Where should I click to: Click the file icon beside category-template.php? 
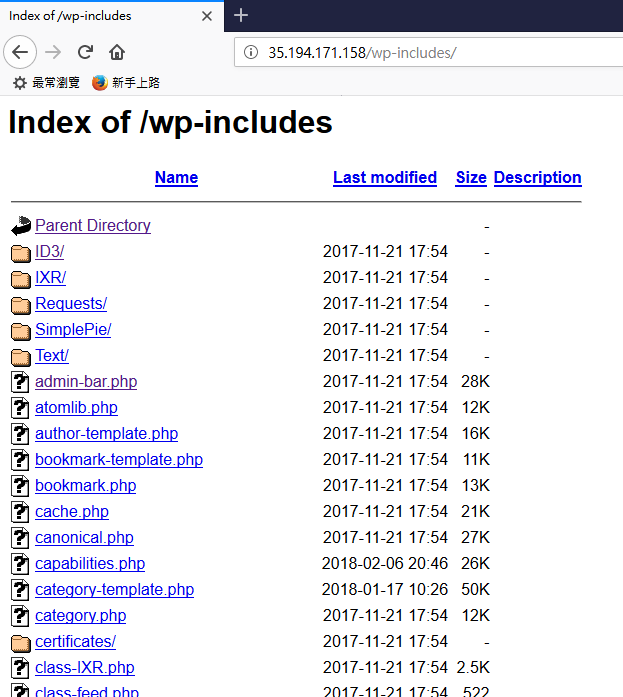[x=20, y=590]
